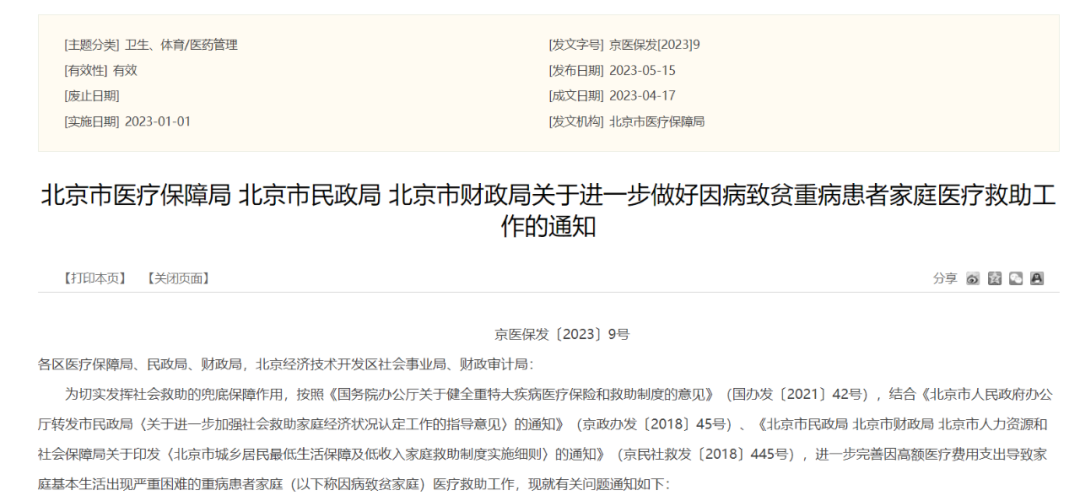Click the document number 京医保发[2023]9
Image resolution: width=1080 pixels, height=501 pixels.
[x=654, y=45]
